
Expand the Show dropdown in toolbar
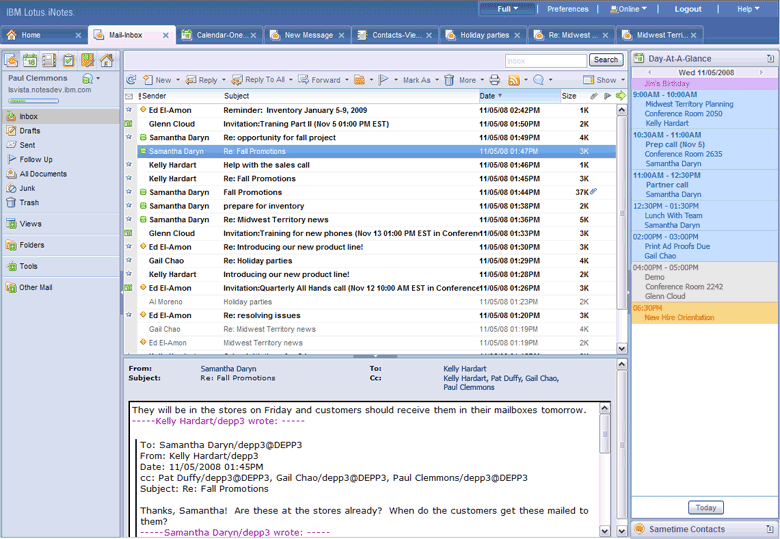coord(605,80)
